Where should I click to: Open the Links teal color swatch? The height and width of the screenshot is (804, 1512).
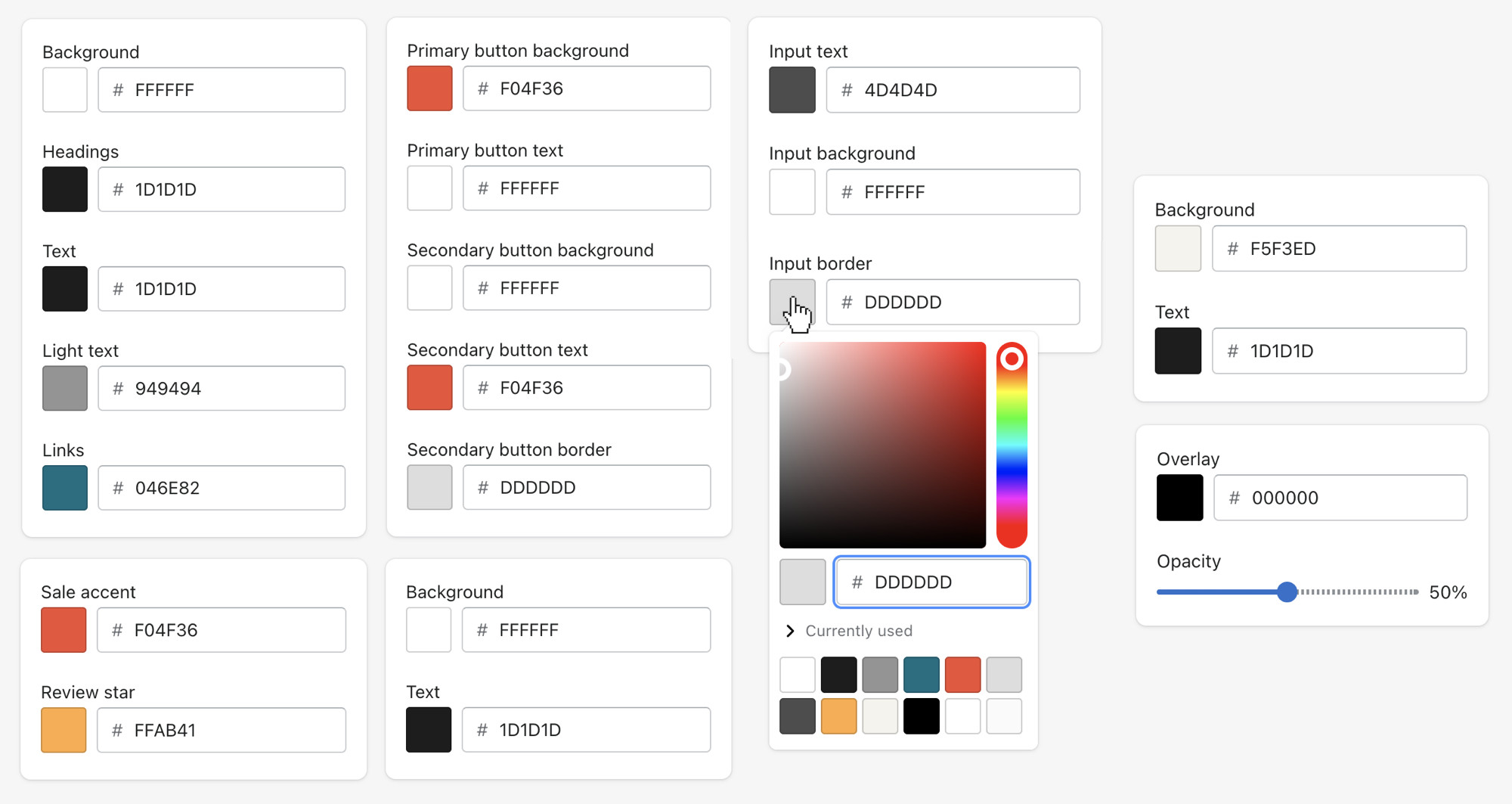65,488
